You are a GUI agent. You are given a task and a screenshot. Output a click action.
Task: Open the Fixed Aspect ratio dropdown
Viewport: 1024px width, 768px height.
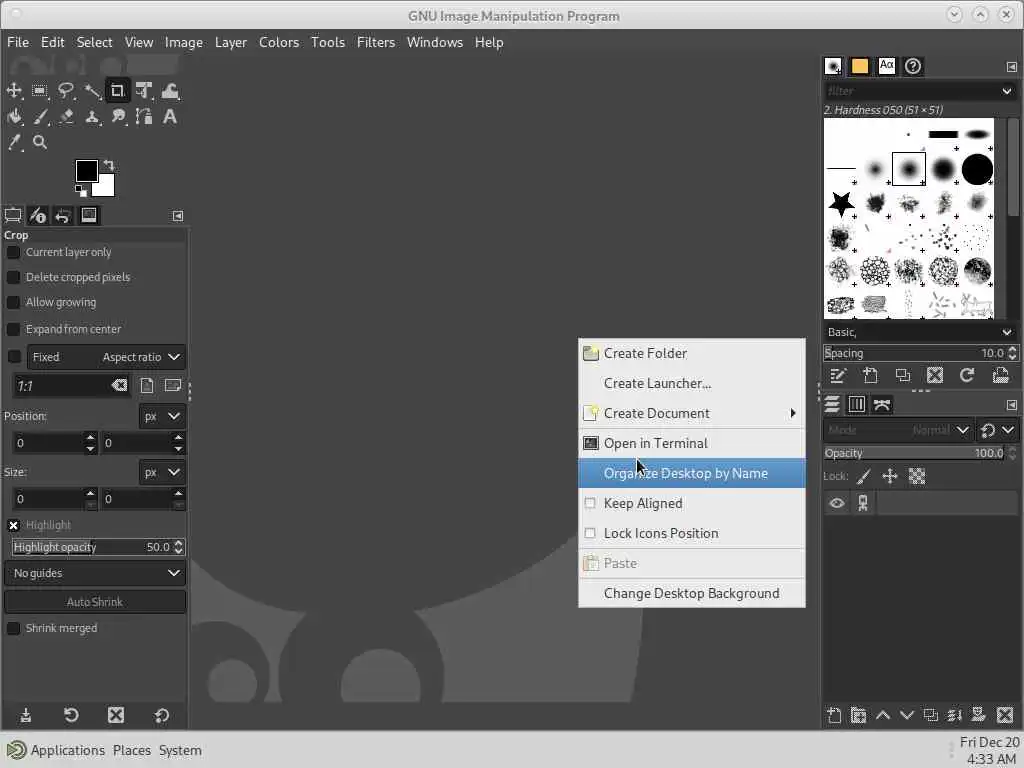[106, 357]
